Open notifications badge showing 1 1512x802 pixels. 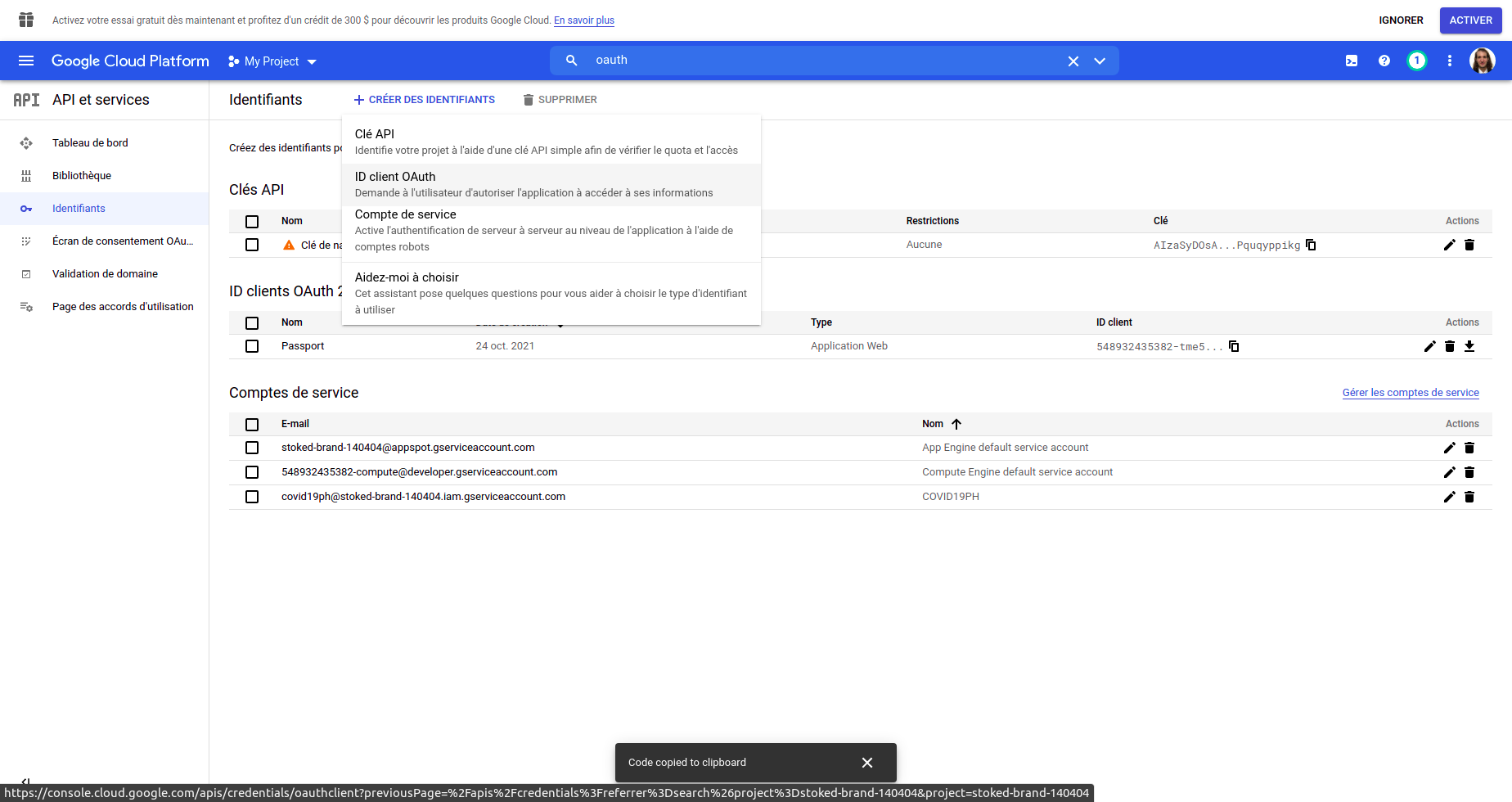(x=1417, y=61)
